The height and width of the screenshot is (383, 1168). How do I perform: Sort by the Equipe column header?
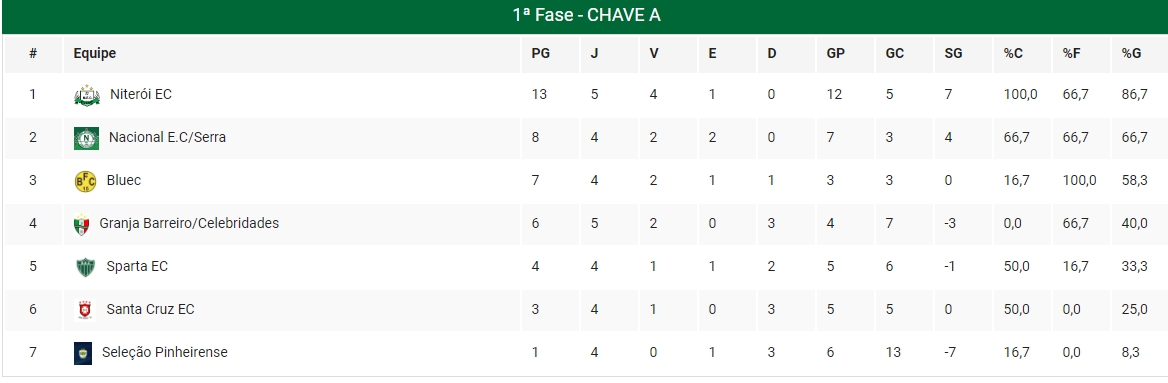click(95, 54)
